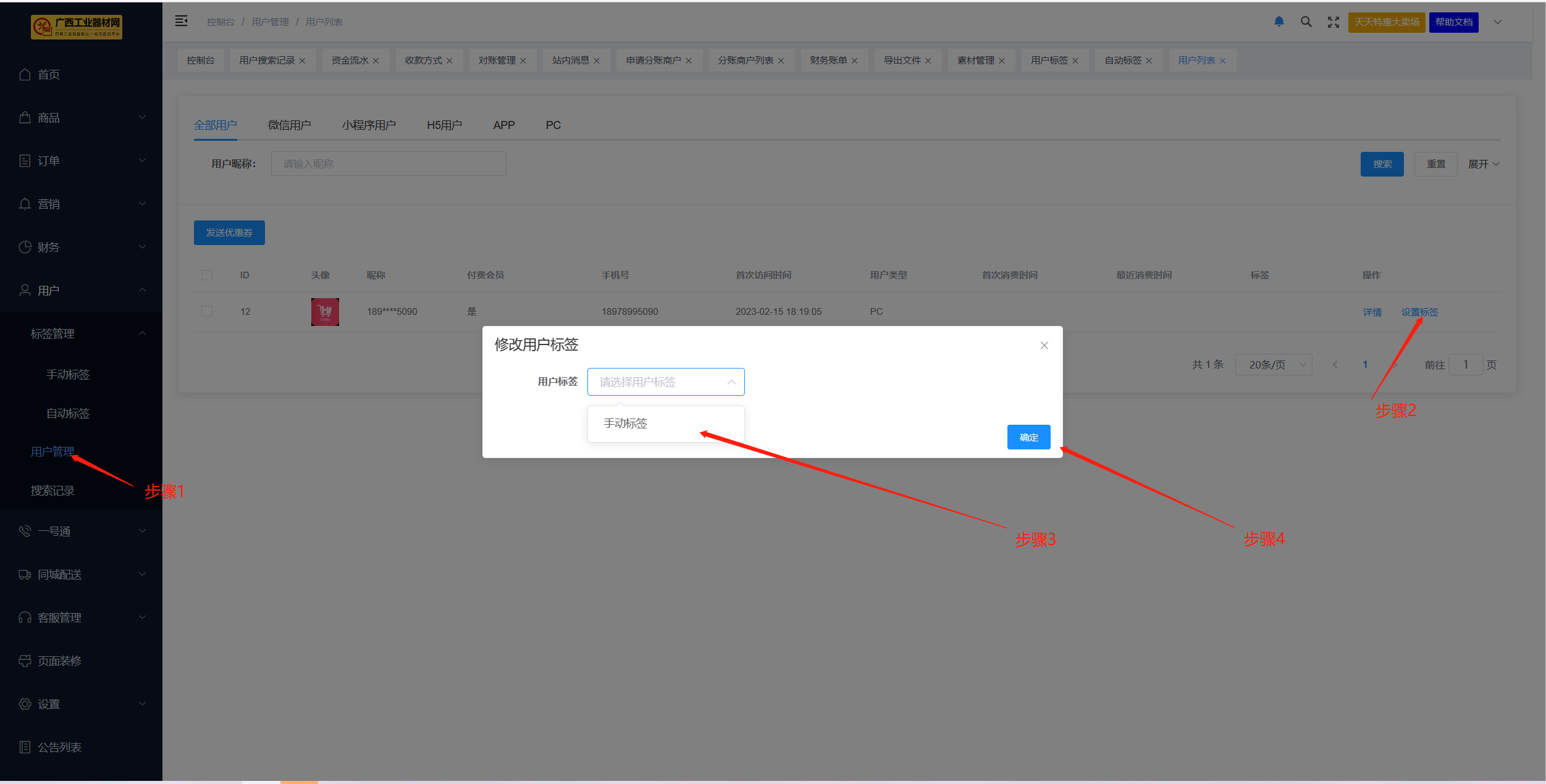Viewport: 1546px width, 784px height.
Task: Click the user's shopping cart avatar thumbnail
Action: (325, 312)
